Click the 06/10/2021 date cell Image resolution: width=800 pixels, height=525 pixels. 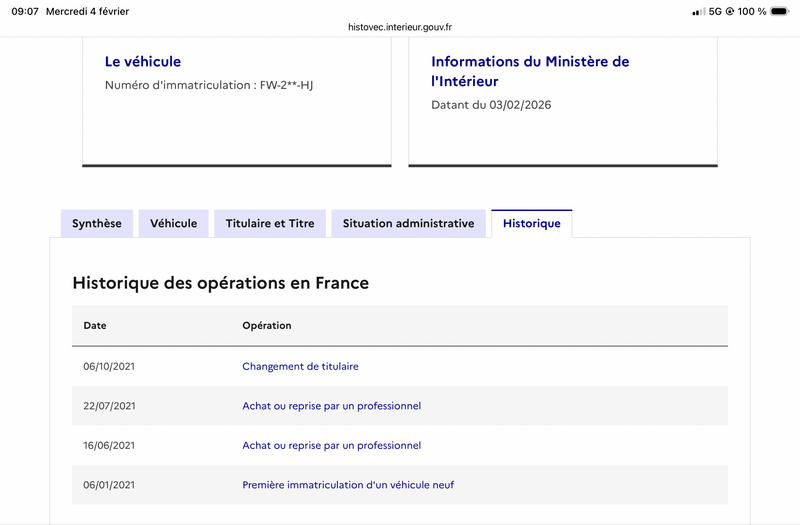(109, 367)
